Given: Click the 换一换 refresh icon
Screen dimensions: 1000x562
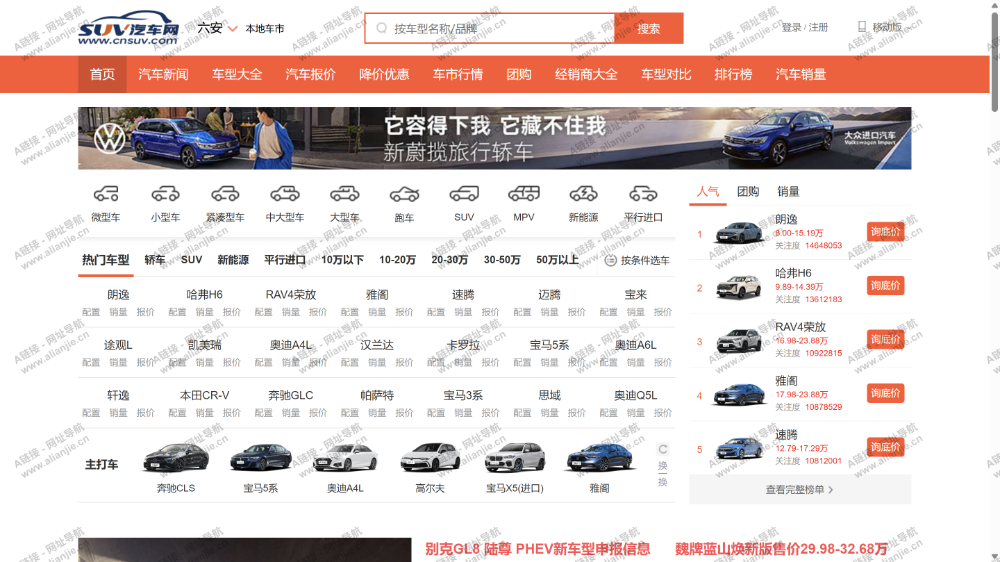Looking at the screenshot, I should click(663, 449).
